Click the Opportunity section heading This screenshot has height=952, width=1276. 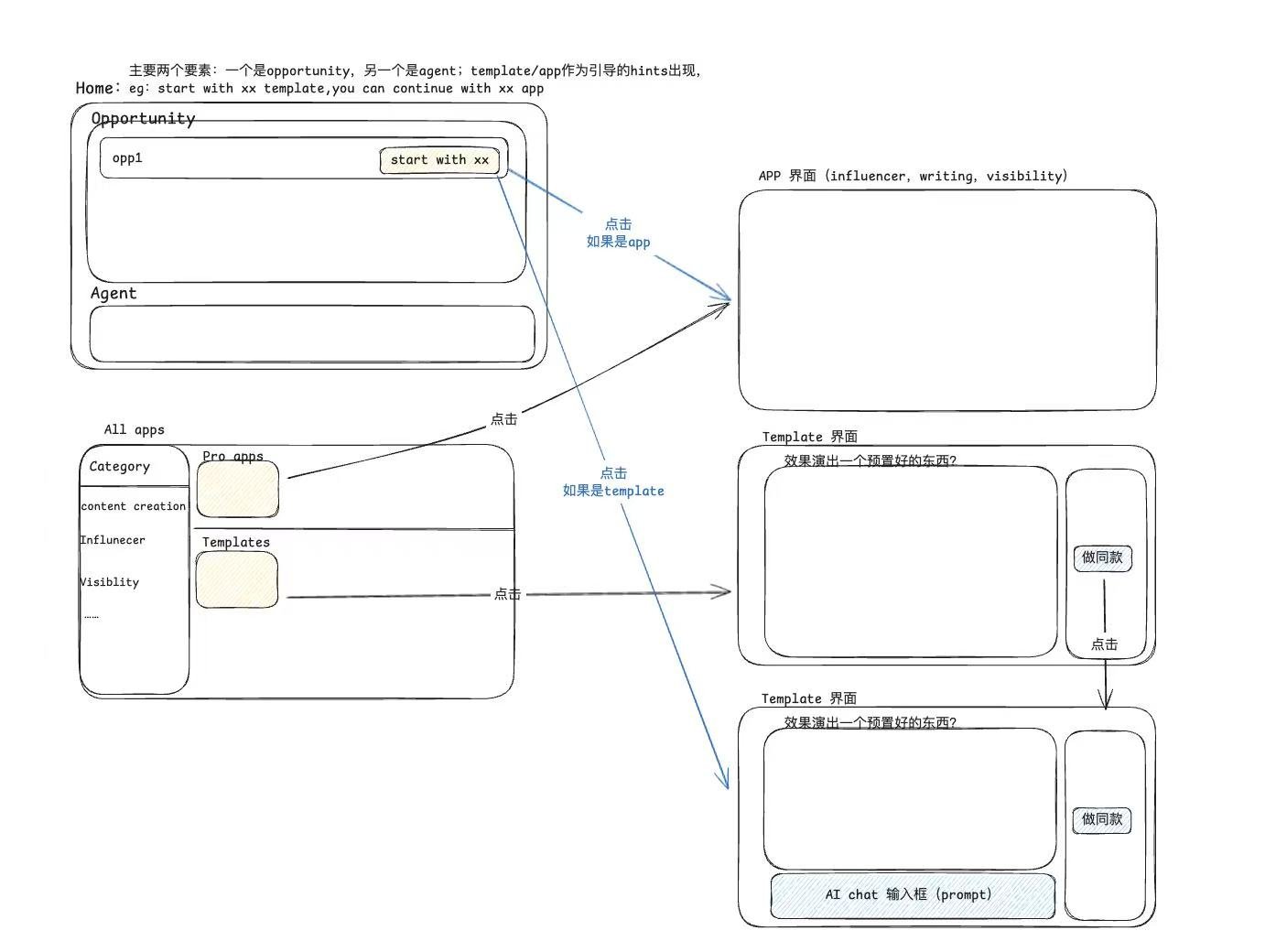coord(143,118)
